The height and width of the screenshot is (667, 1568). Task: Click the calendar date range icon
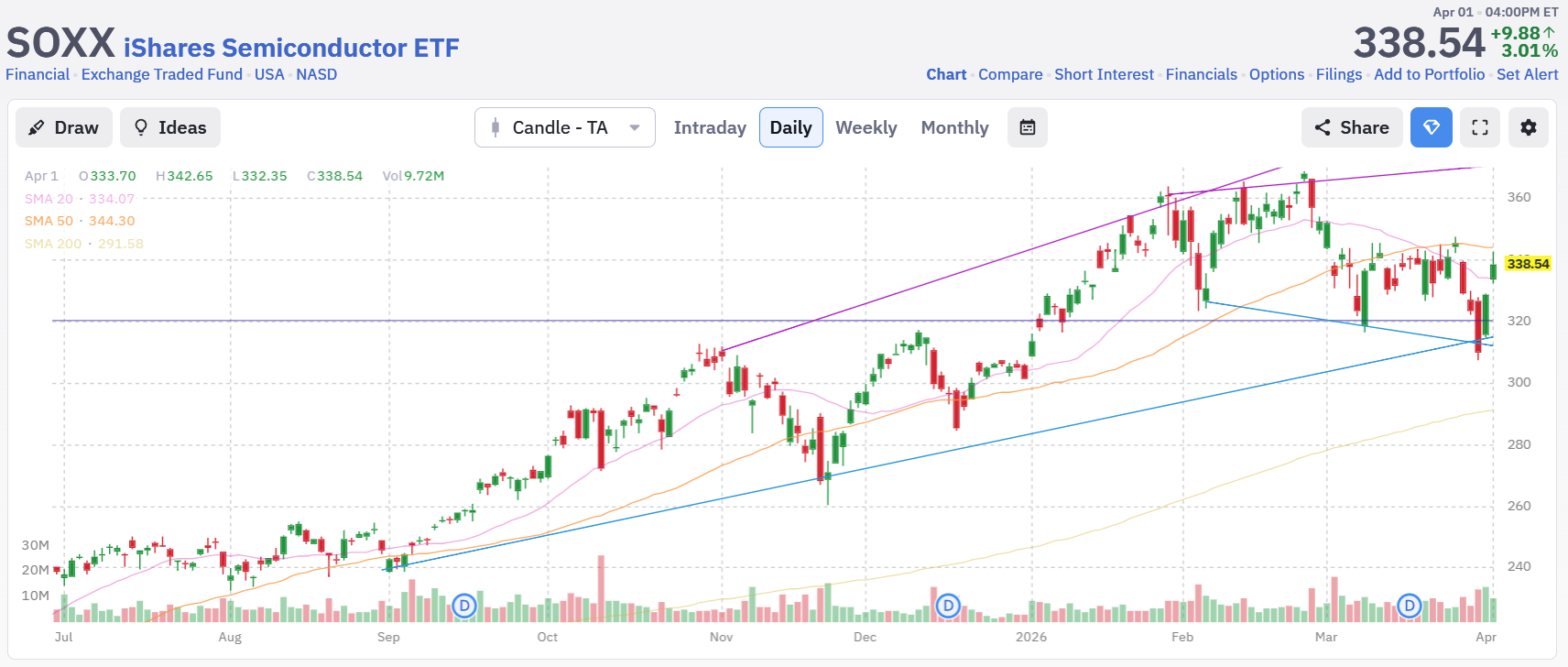point(1028,127)
